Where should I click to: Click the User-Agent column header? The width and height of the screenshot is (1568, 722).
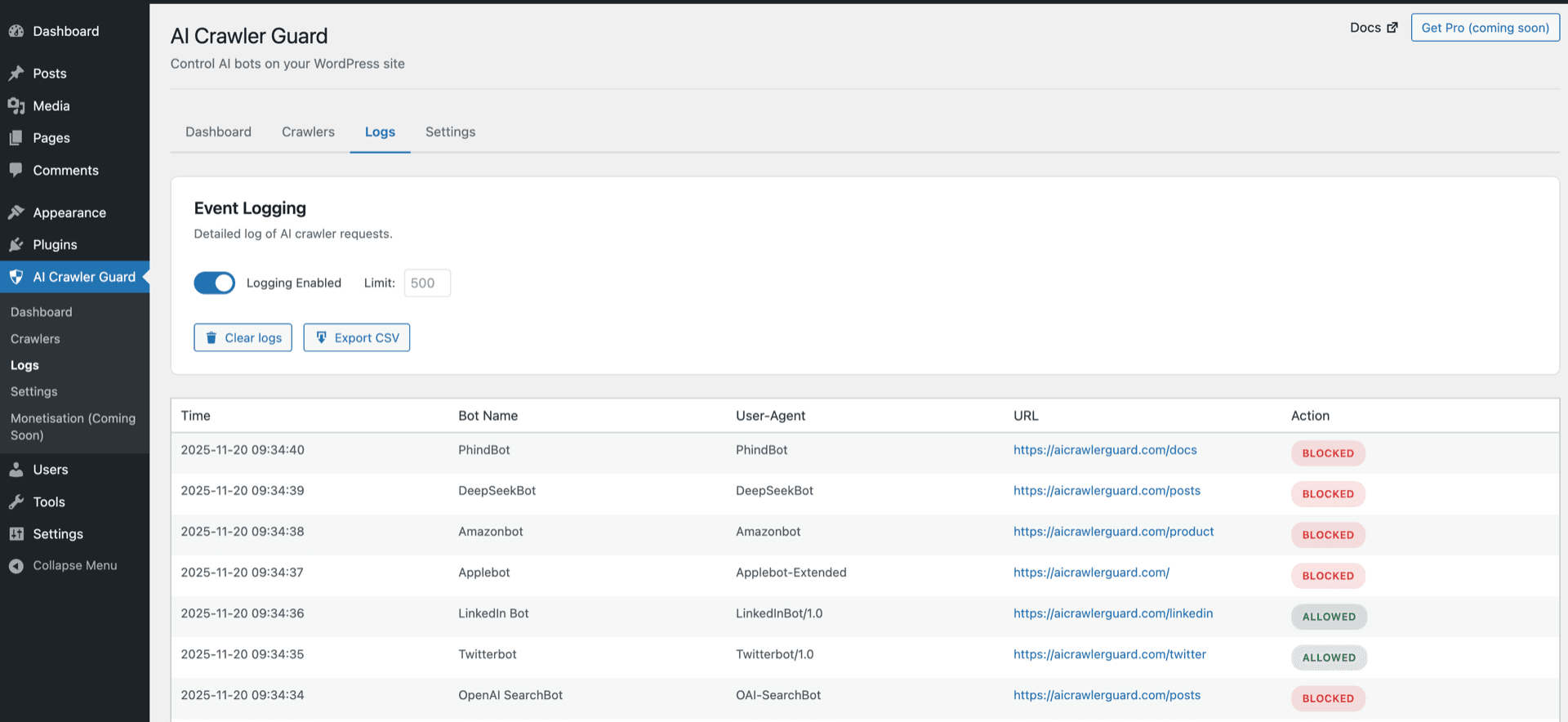click(770, 416)
